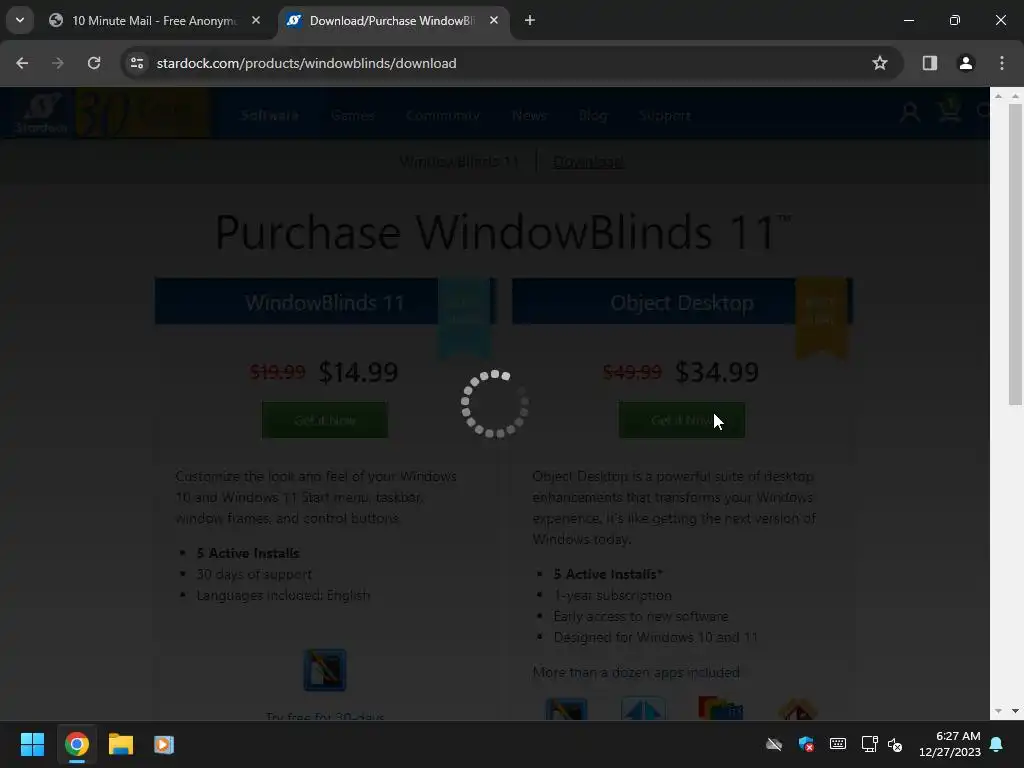This screenshot has width=1024, height=768.
Task: Reload the Stardock page
Action: coord(94,63)
